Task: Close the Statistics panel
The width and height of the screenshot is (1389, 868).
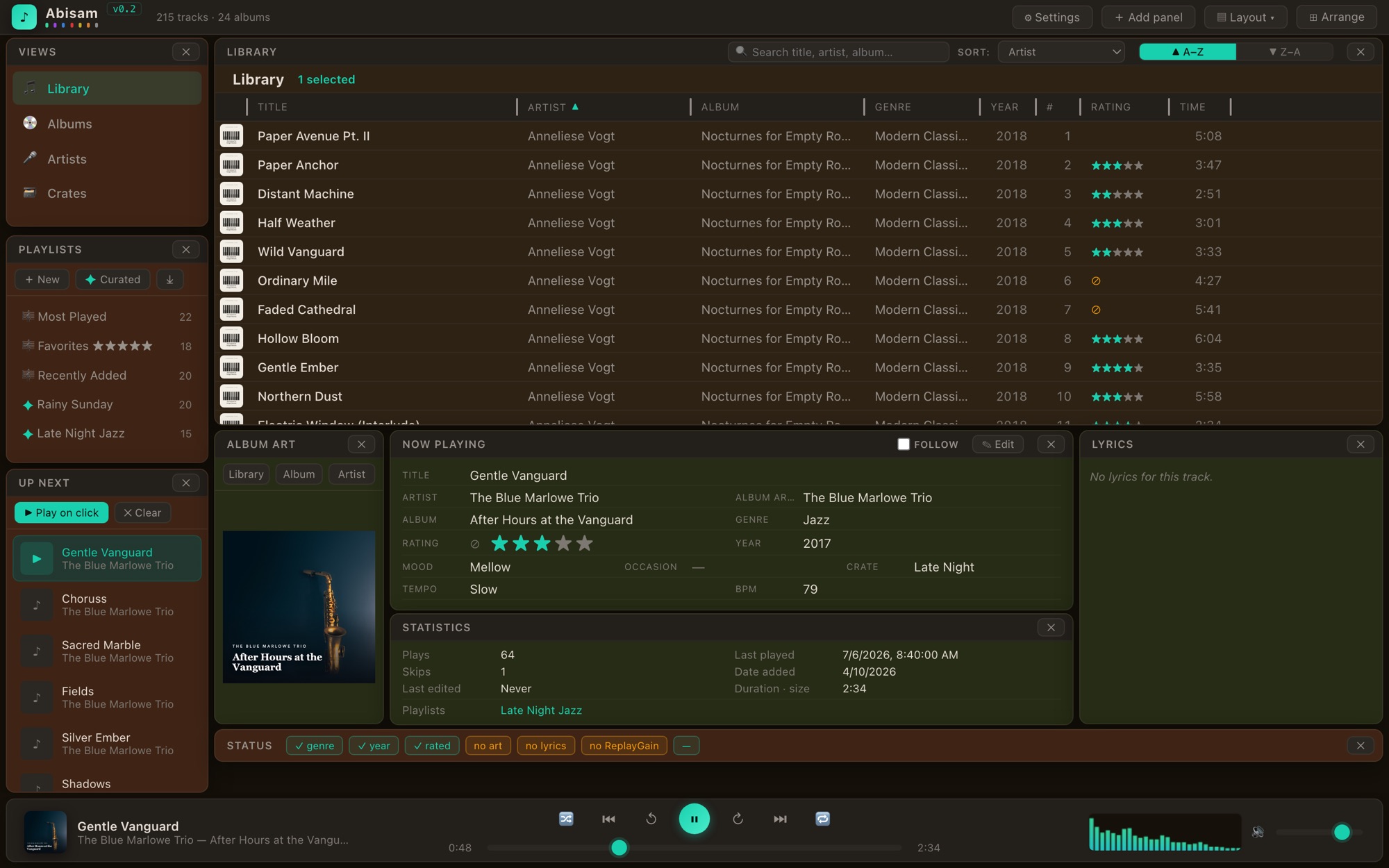Action: point(1051,628)
